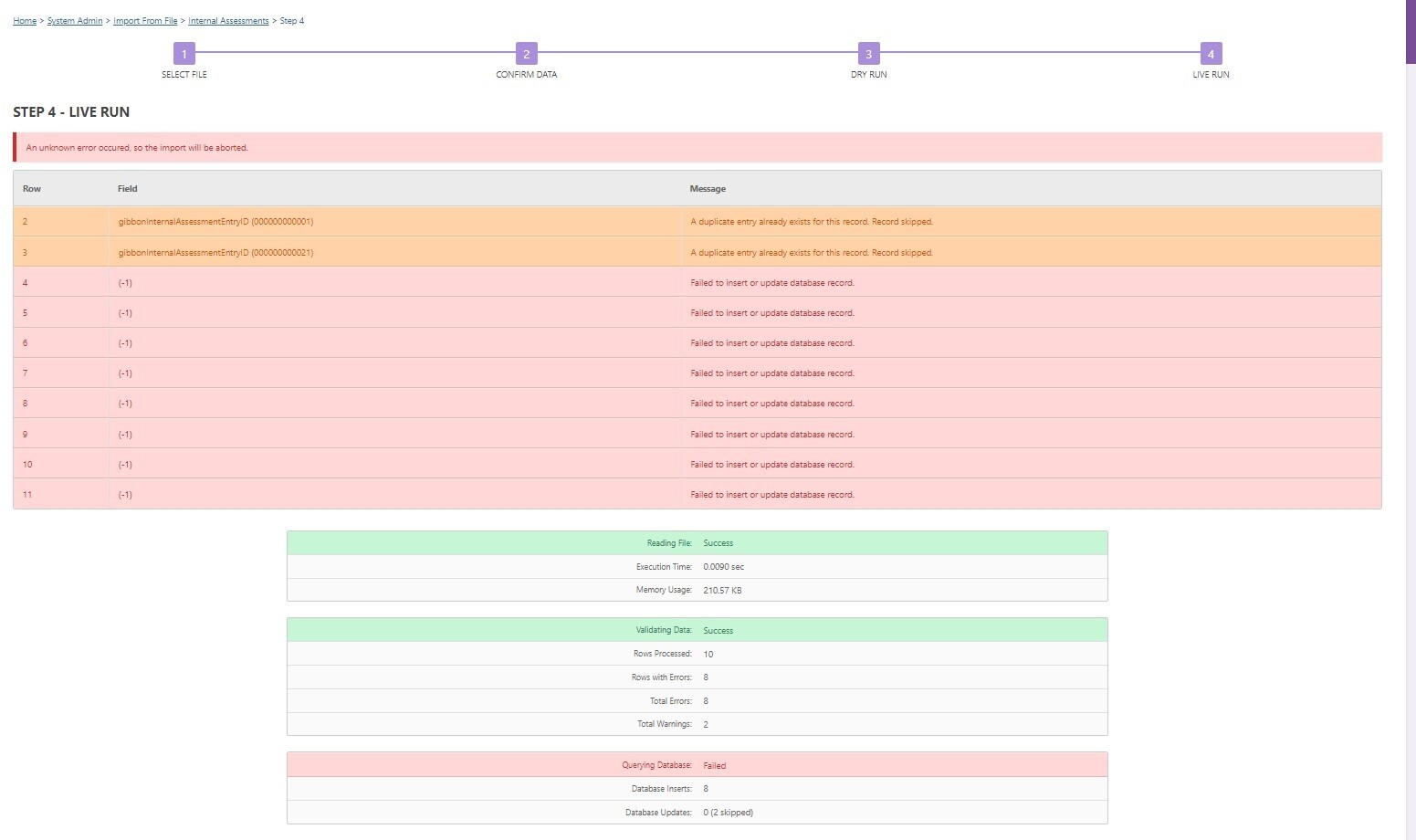Click the step 2 Confirm Data icon
Screen dimensions: 1416x840
click(x=526, y=54)
